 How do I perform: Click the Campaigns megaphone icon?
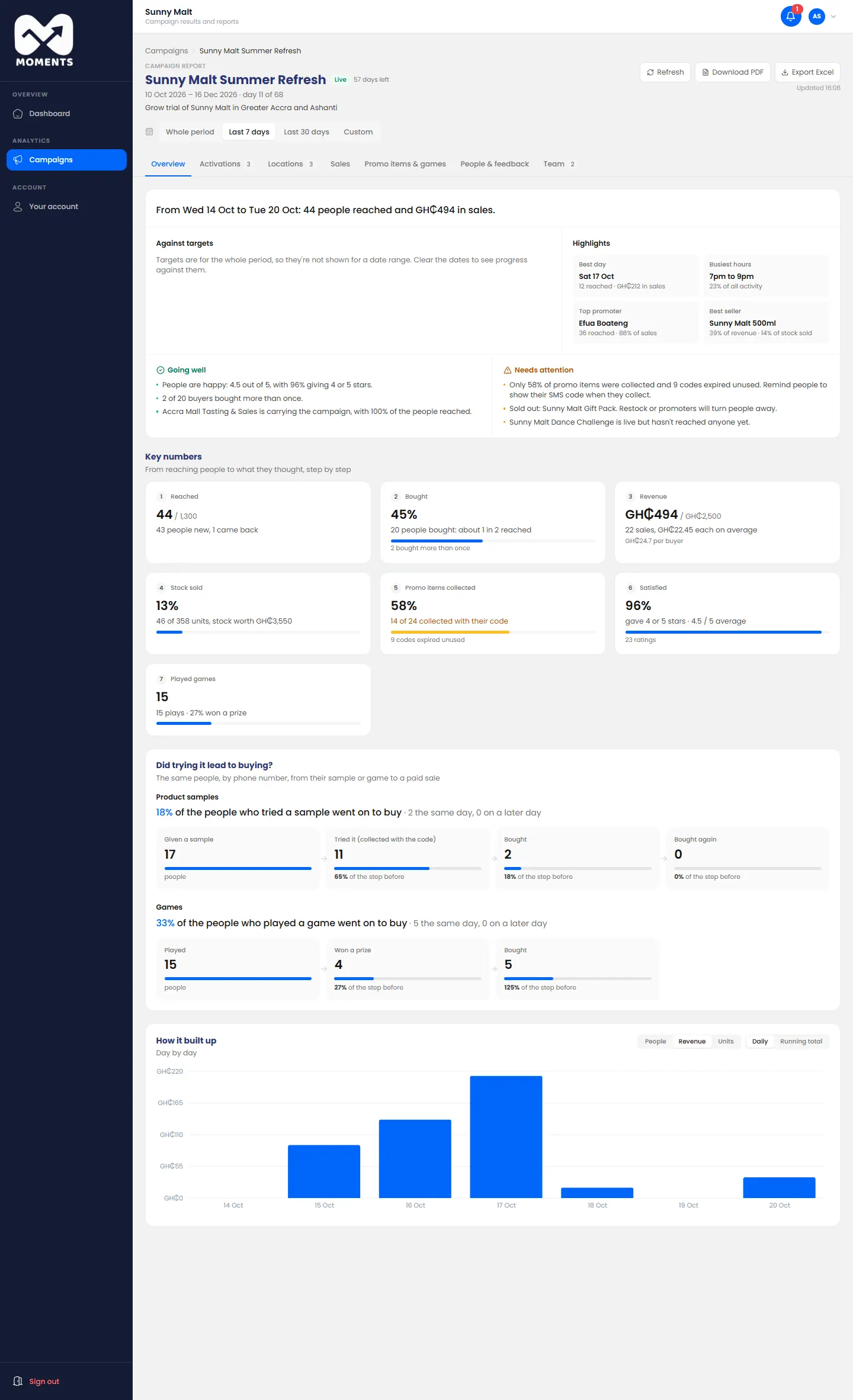click(18, 160)
